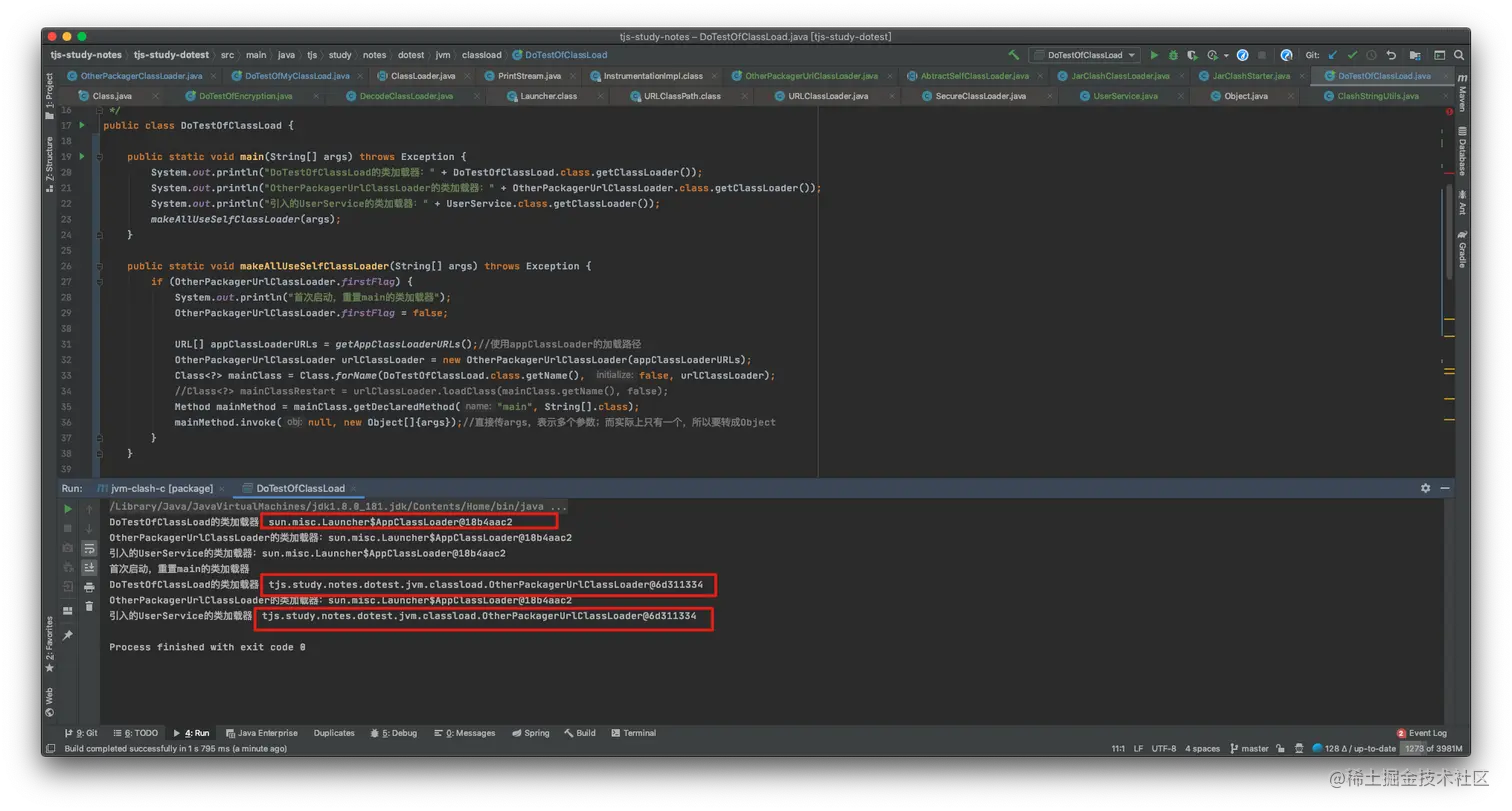Hide the Run panel with the minimize dash
Viewport: 1512px width, 811px height.
tap(1444, 488)
